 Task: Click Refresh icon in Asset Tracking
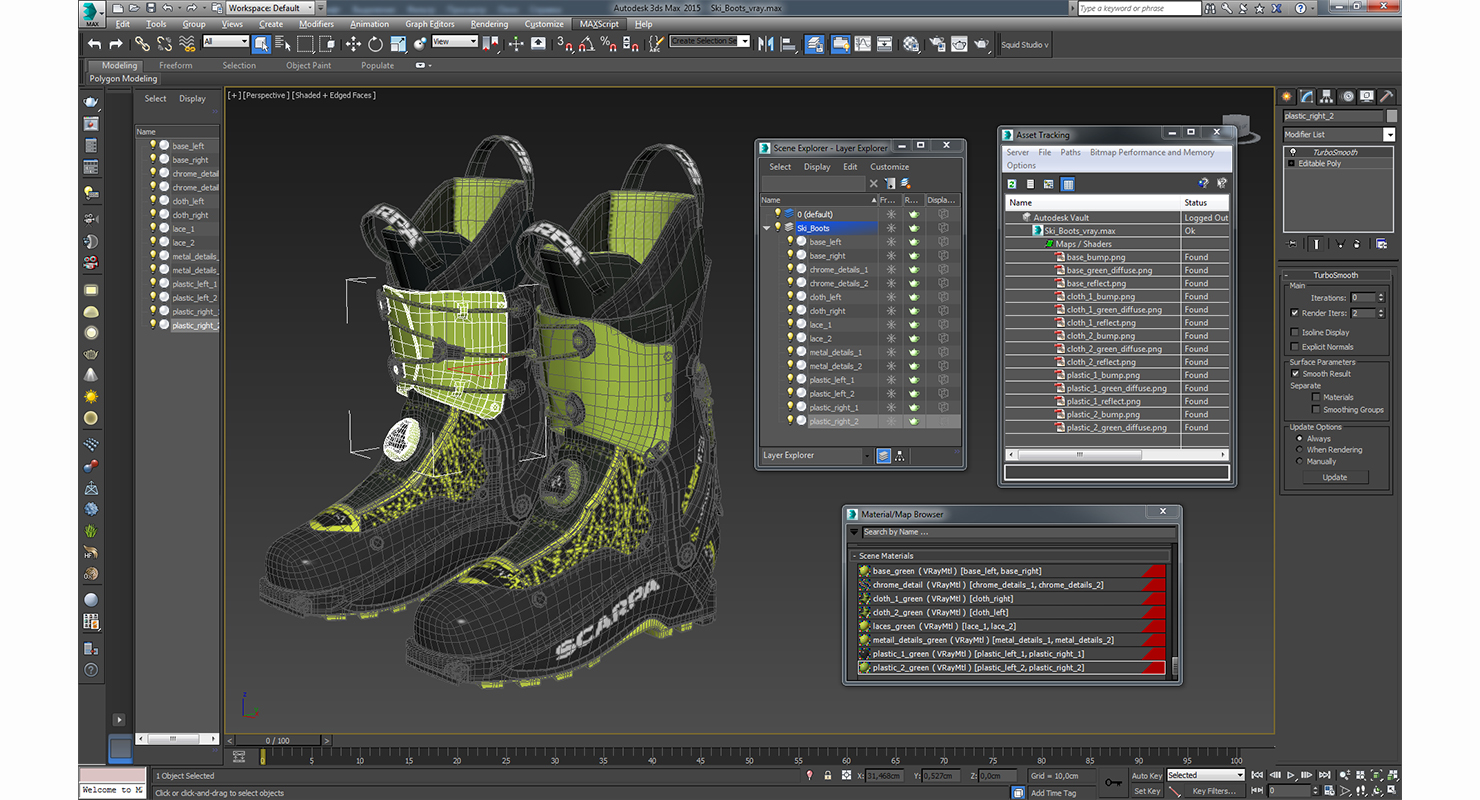point(1012,184)
